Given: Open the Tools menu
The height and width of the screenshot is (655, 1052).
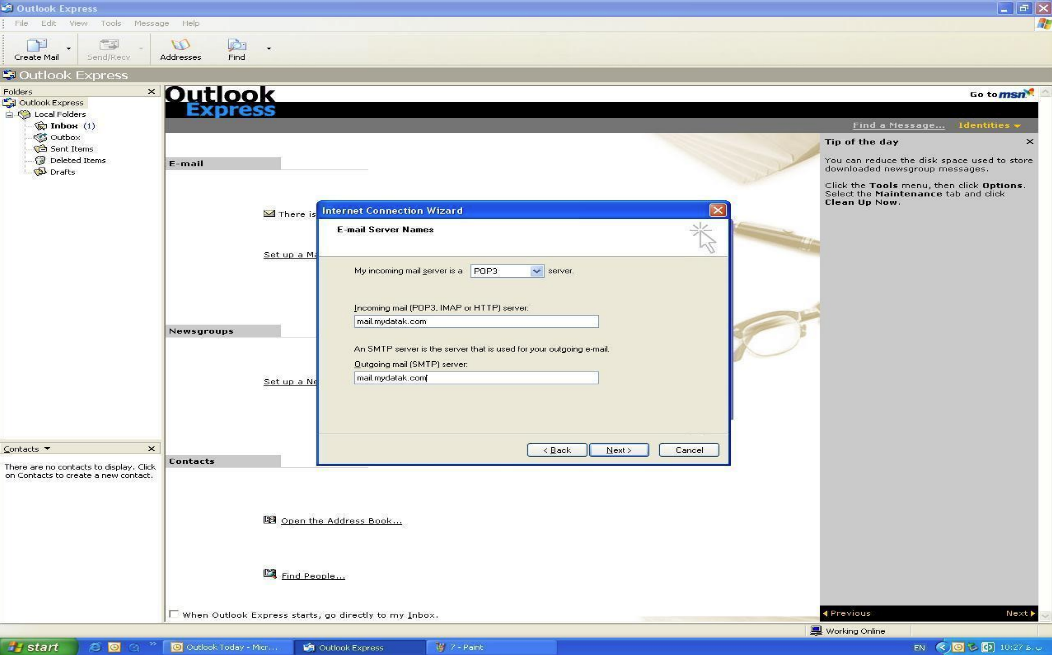Looking at the screenshot, I should (111, 23).
